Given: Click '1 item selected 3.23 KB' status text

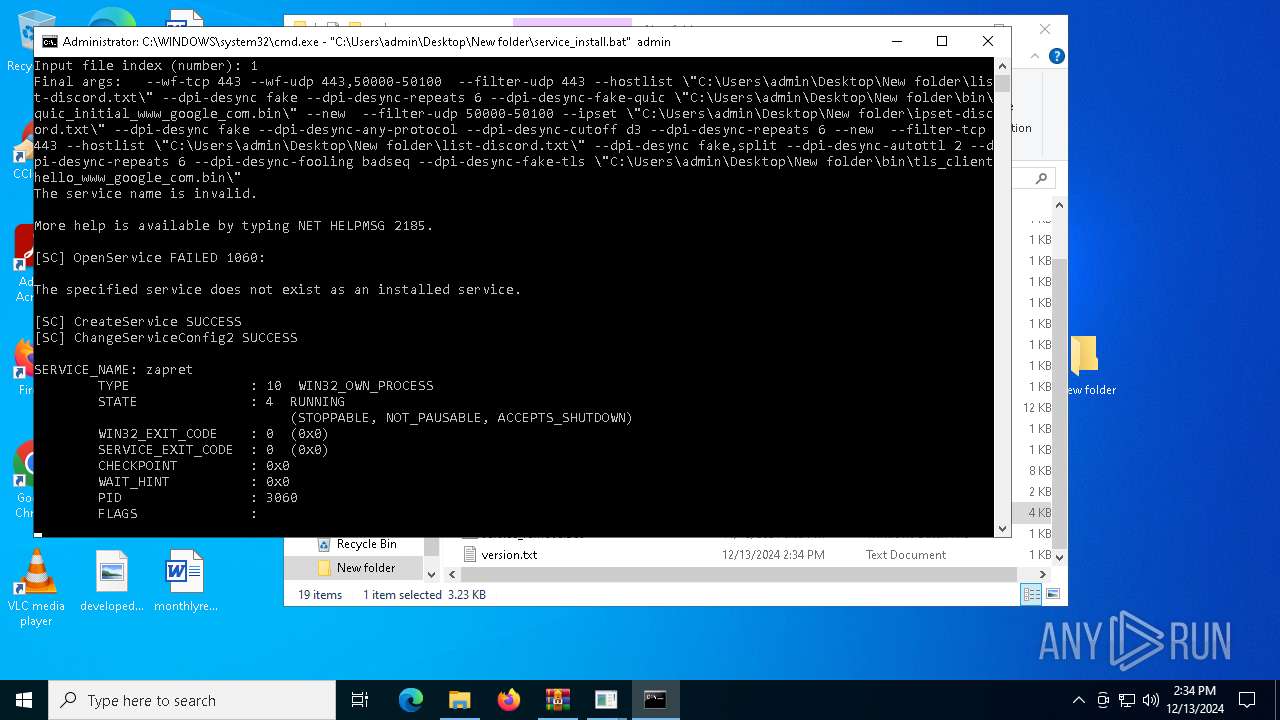Looking at the screenshot, I should point(424,594).
